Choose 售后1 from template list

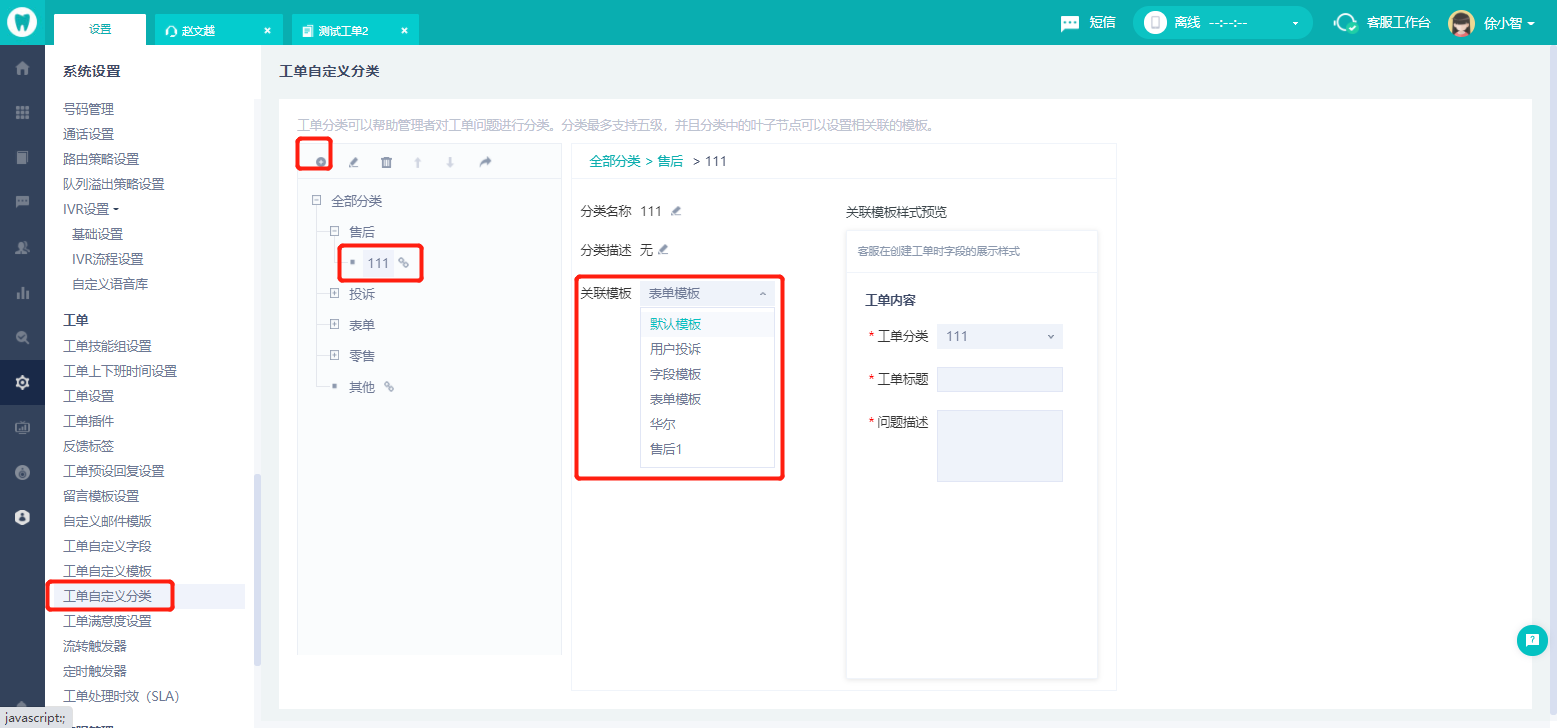click(707, 449)
